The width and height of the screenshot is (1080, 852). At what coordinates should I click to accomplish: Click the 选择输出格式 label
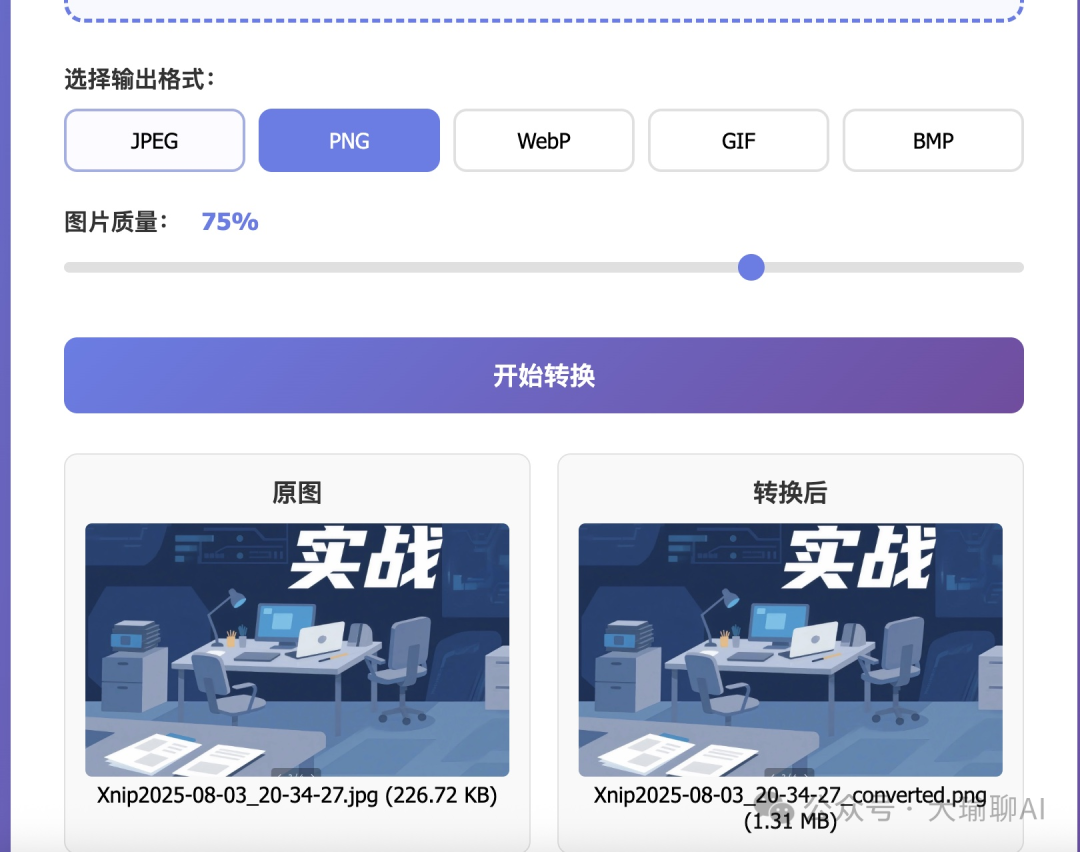140,80
